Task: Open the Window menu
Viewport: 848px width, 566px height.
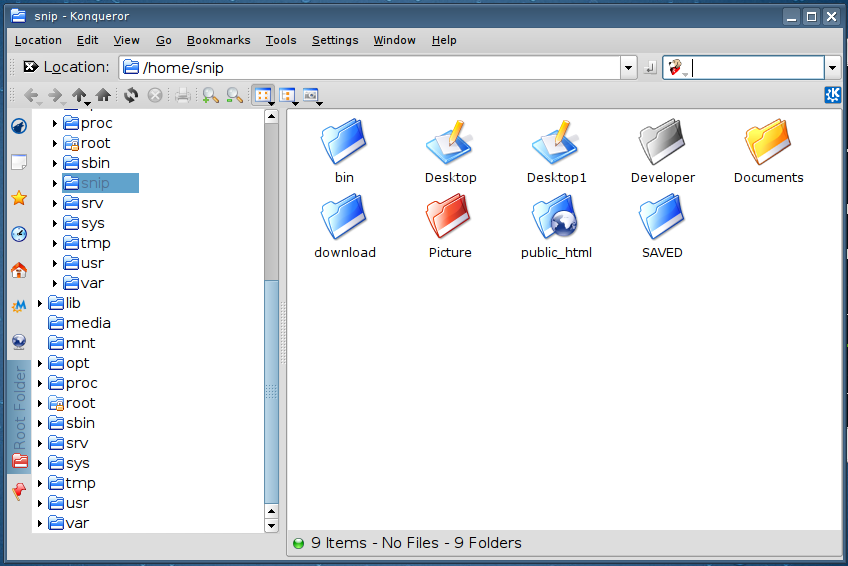Action: click(394, 41)
